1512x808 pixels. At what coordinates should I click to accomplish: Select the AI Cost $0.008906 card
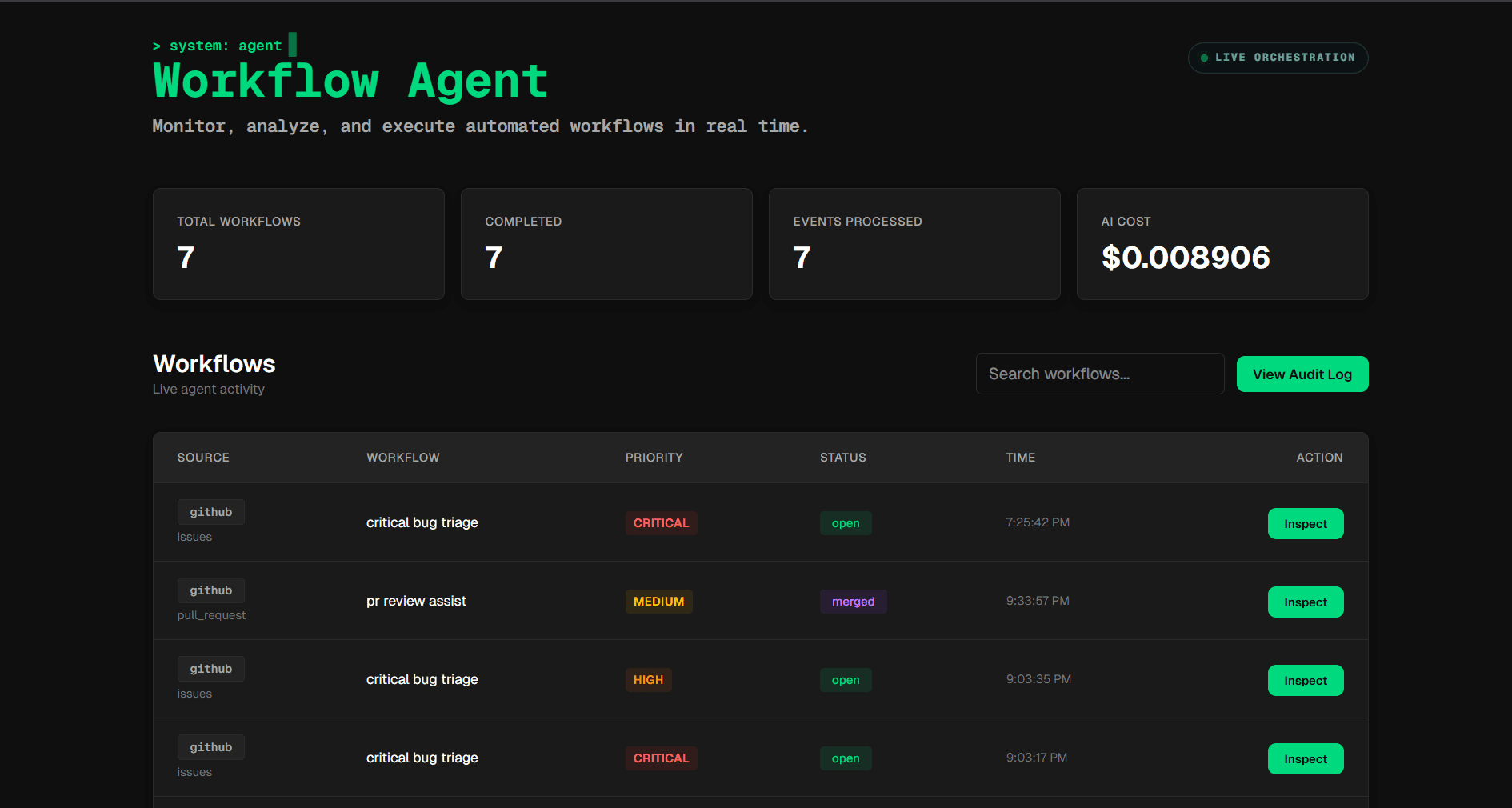point(1222,244)
